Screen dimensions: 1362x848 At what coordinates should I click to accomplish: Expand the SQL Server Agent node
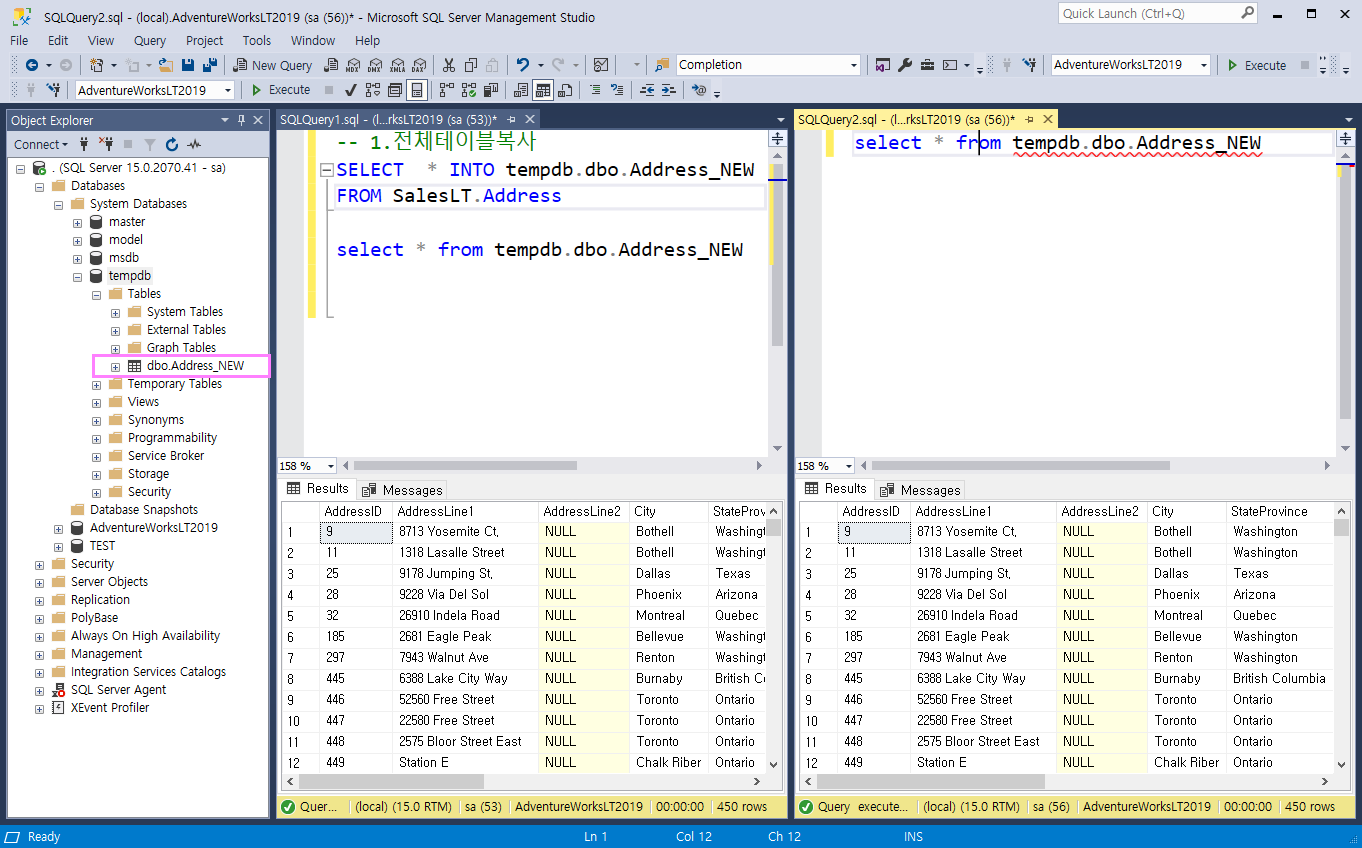[40, 690]
